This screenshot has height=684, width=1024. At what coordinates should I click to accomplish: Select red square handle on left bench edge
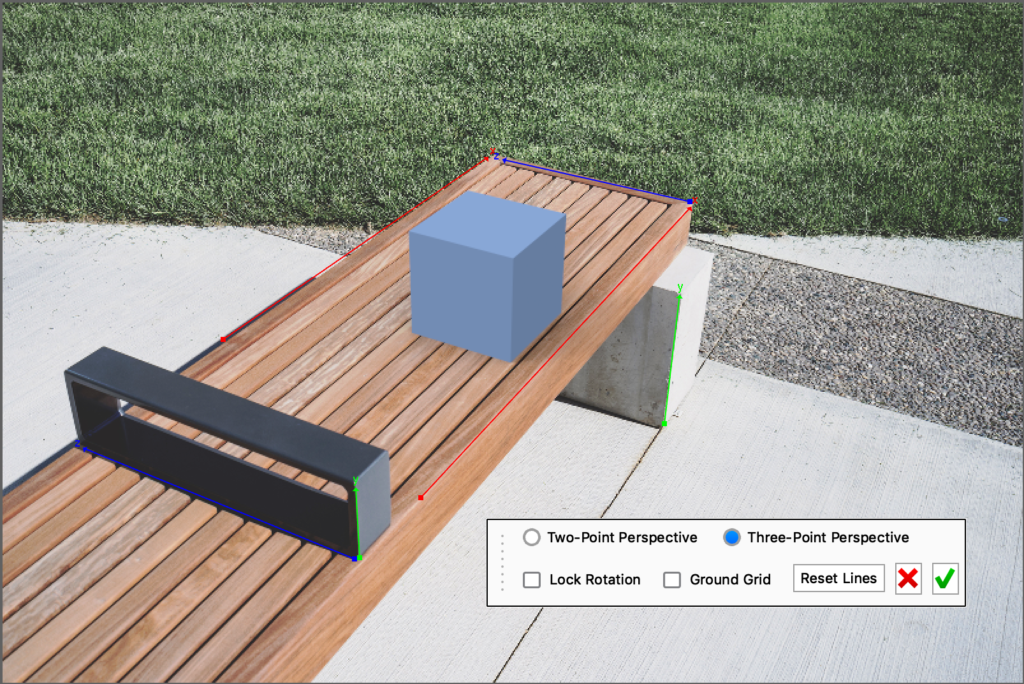222,340
